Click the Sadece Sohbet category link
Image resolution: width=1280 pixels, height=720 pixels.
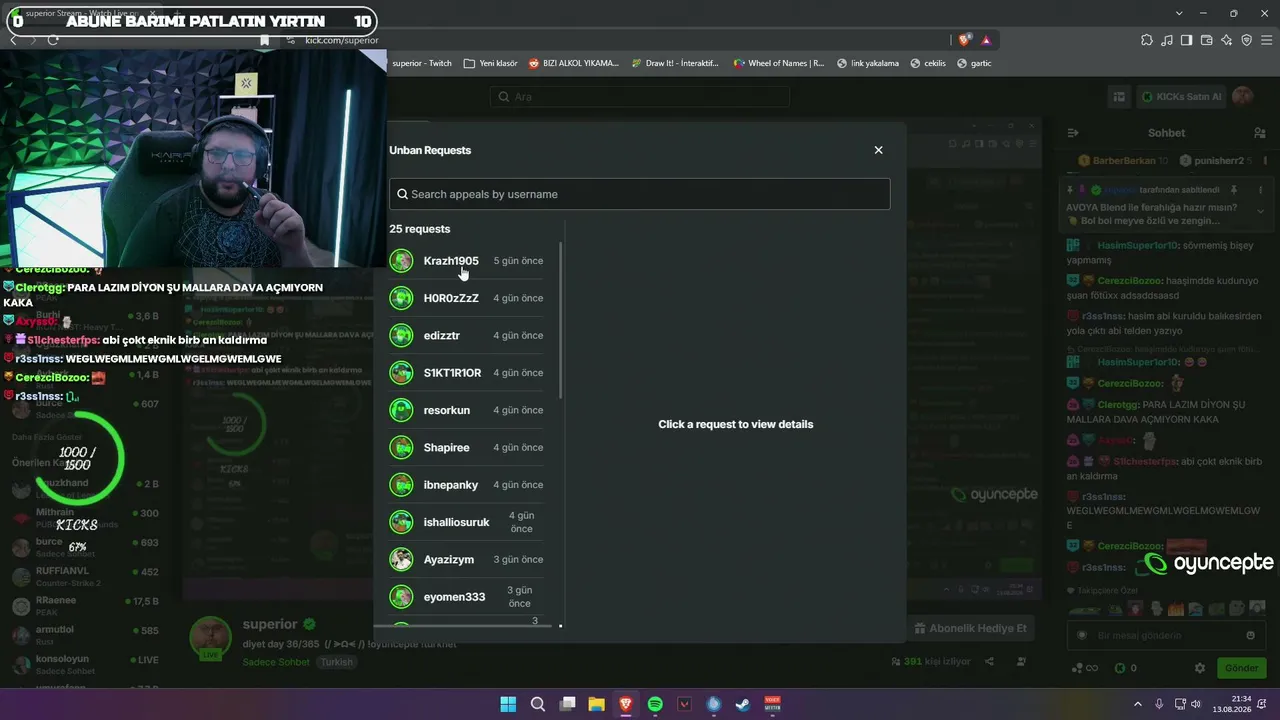coord(276,663)
